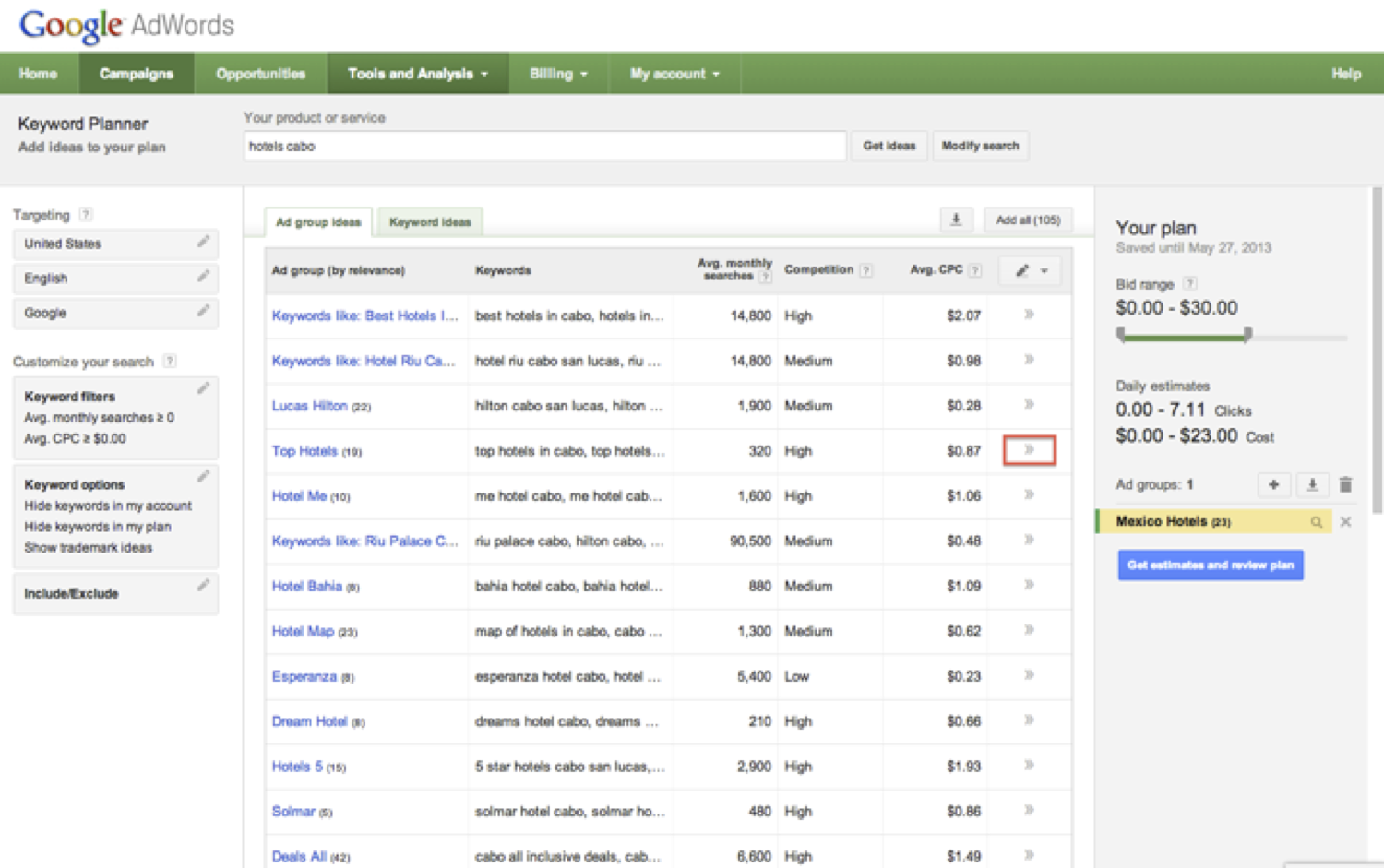Adjust the bid range left slider handle

[x=1121, y=334]
